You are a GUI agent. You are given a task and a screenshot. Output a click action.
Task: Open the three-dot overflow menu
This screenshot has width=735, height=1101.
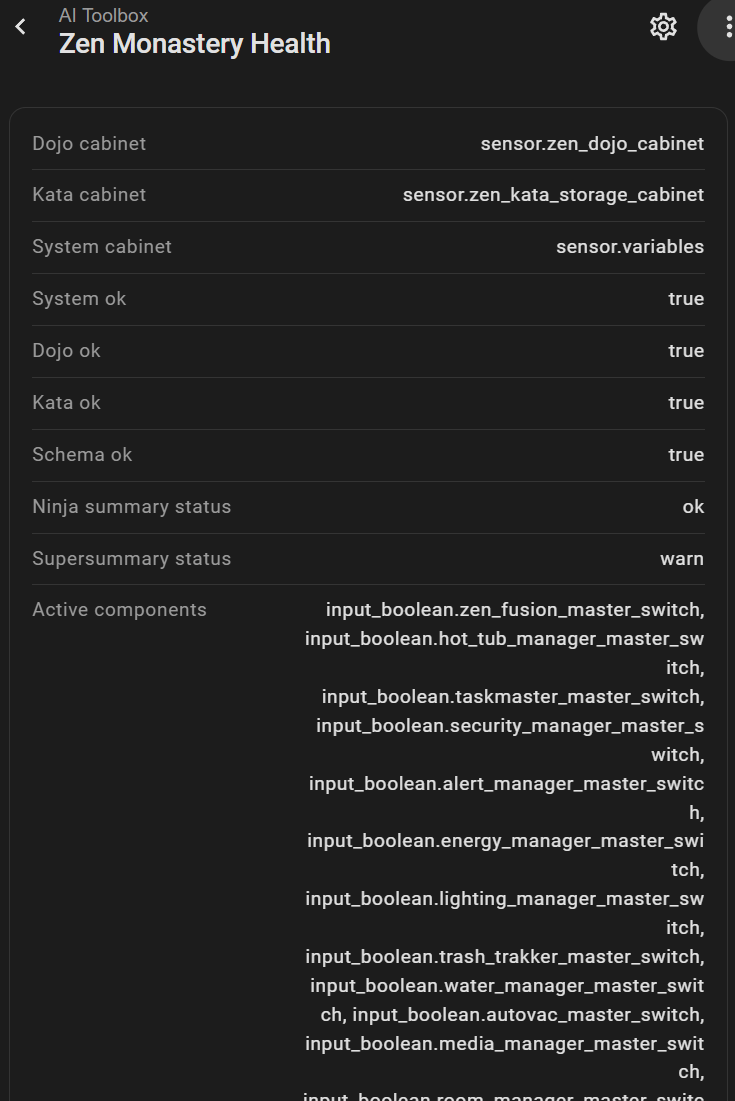point(727,27)
